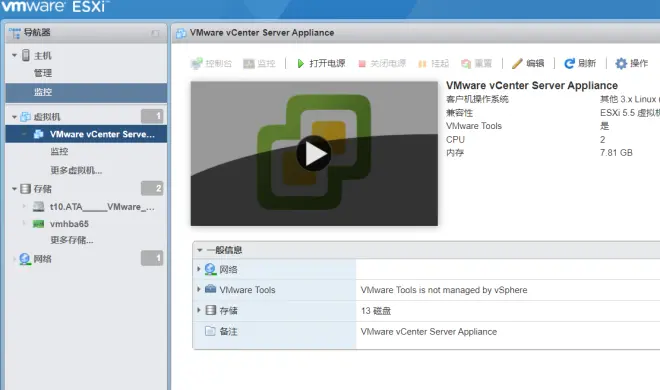
Task: Click the play button on VM preview
Action: 314,153
